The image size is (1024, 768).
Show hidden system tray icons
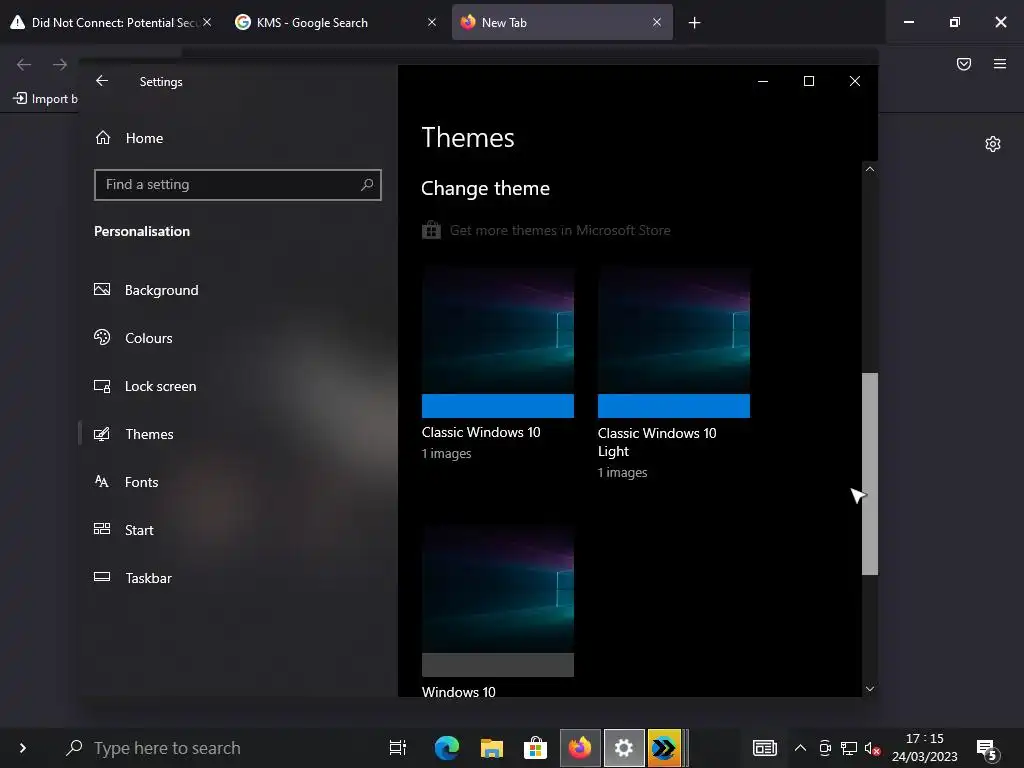[x=800, y=748]
